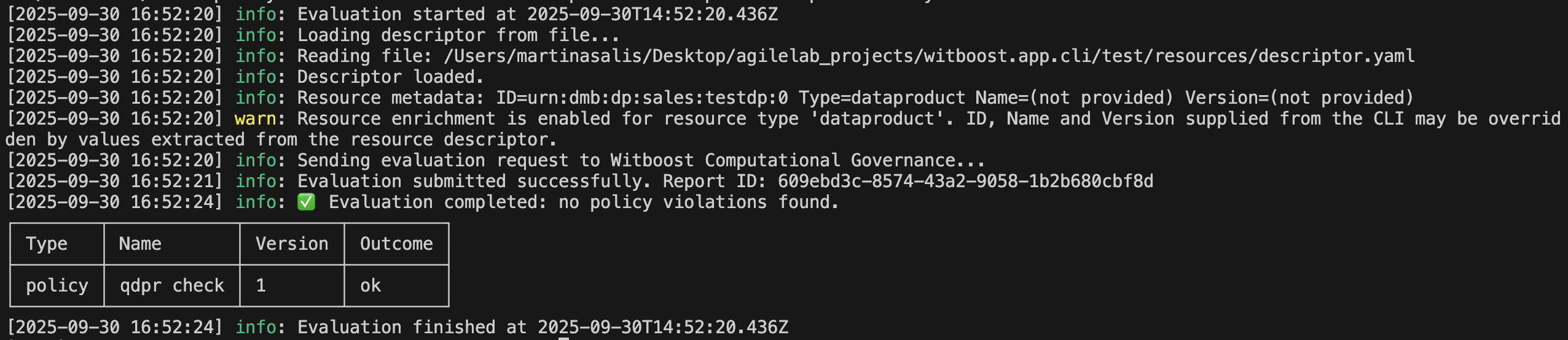Click the Type=dataproduct metadata text
The width and height of the screenshot is (1568, 340).
(x=882, y=98)
